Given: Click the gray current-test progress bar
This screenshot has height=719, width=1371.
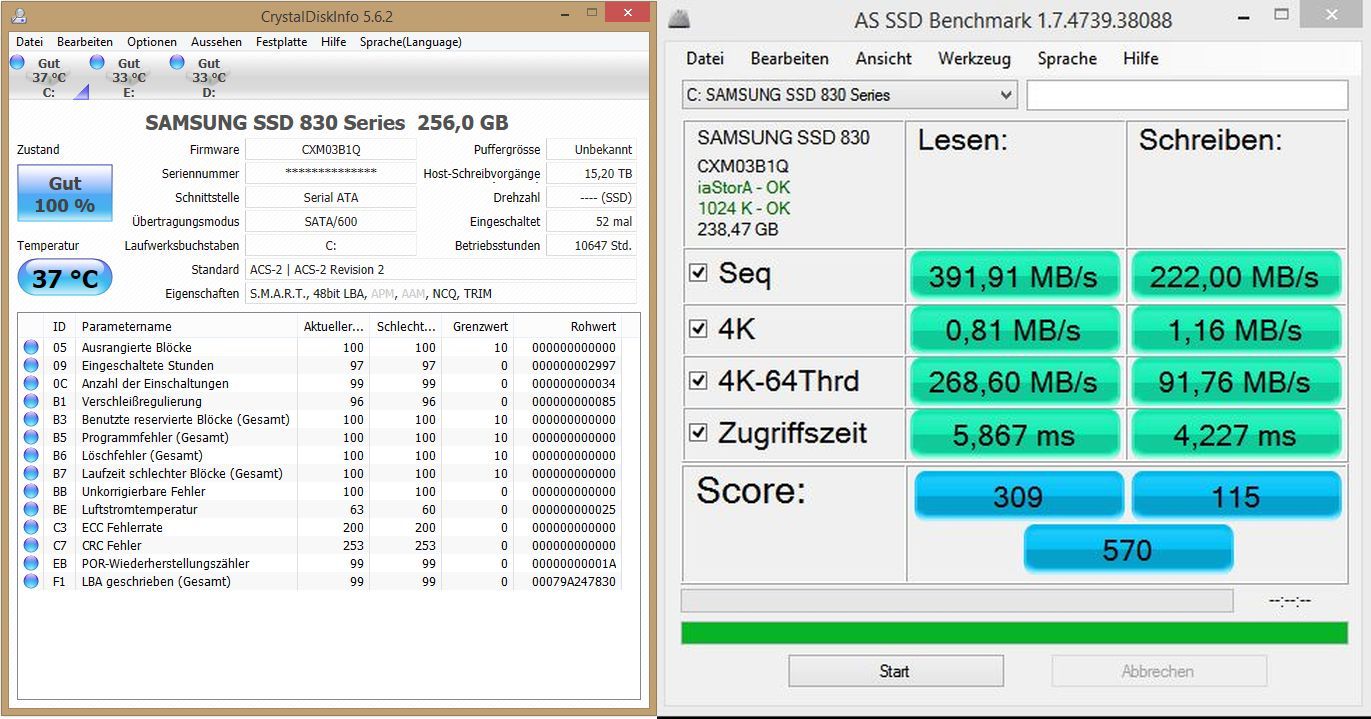Looking at the screenshot, I should tap(957, 600).
